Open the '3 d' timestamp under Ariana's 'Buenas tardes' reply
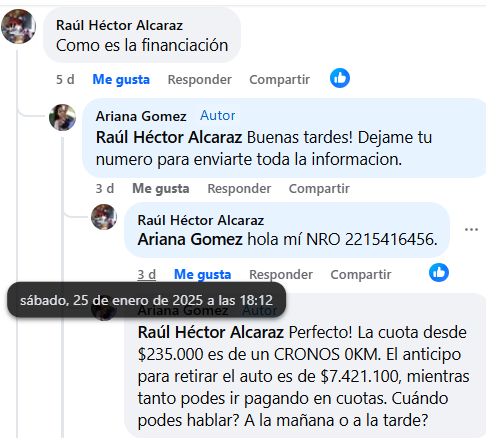This screenshot has height=438, width=486. point(105,189)
